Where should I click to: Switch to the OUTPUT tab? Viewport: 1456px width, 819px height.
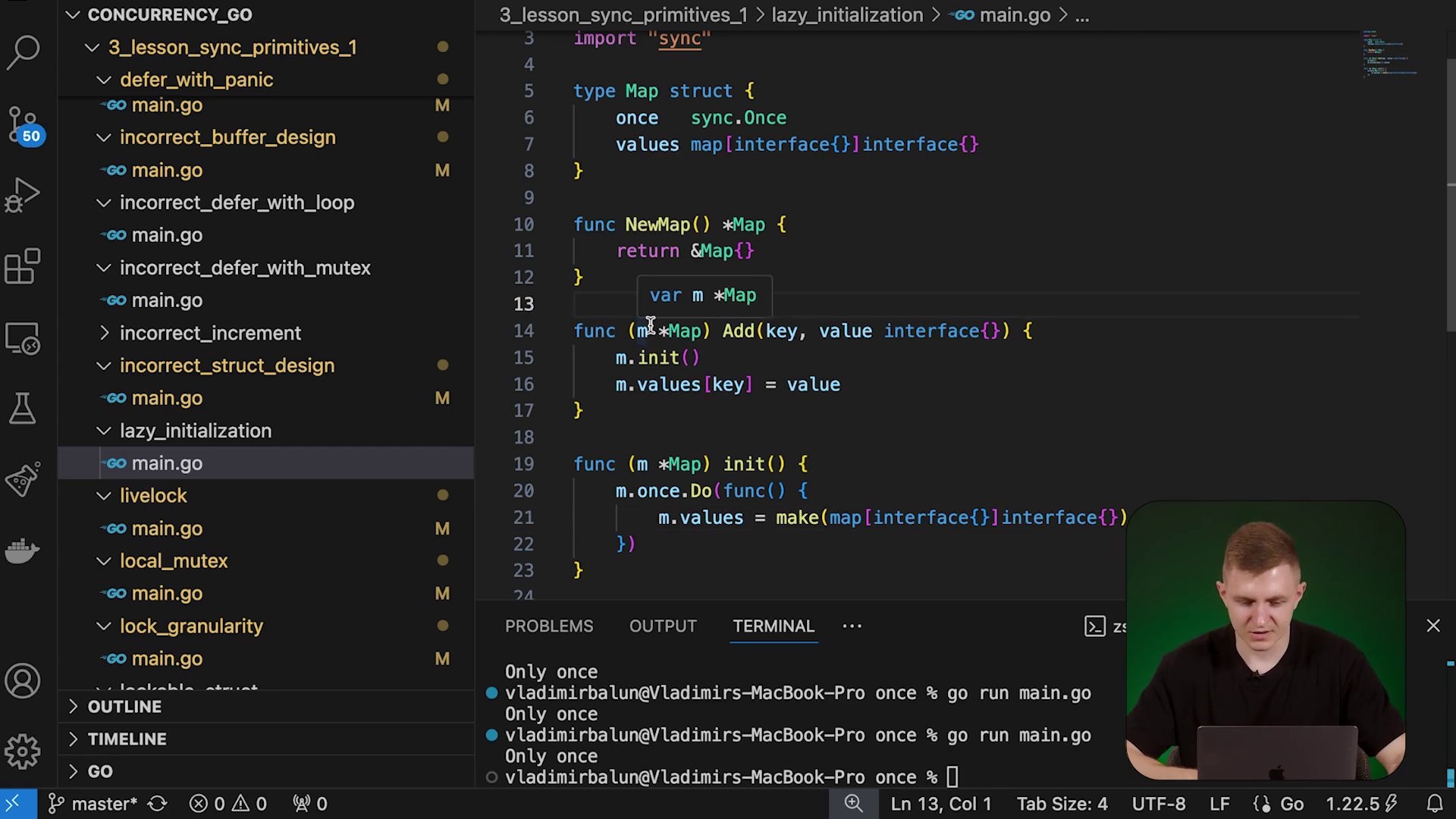click(x=663, y=626)
